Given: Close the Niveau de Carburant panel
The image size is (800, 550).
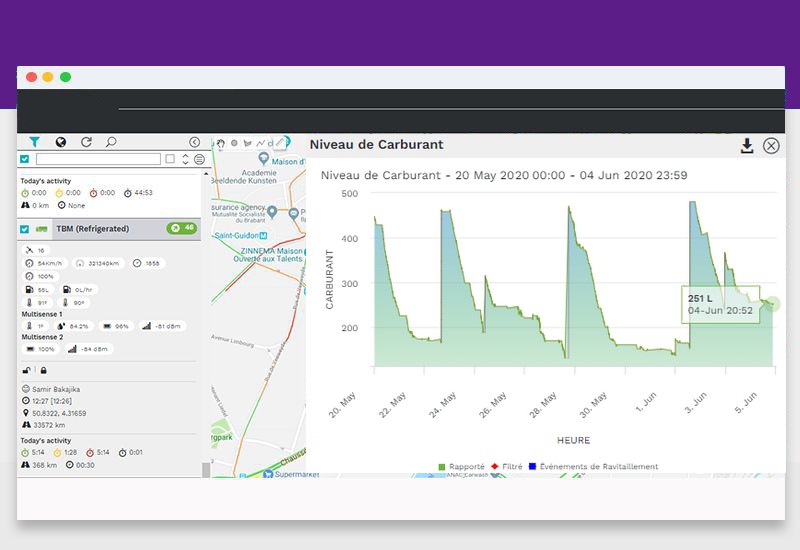Looking at the screenshot, I should pyautogui.click(x=771, y=146).
